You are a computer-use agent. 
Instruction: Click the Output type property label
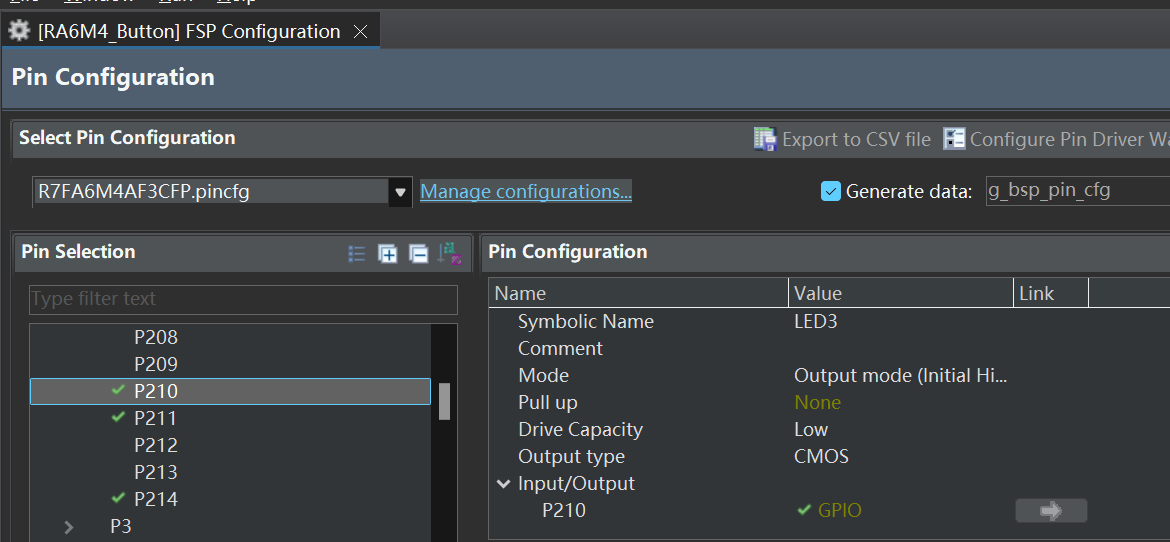tap(571, 456)
